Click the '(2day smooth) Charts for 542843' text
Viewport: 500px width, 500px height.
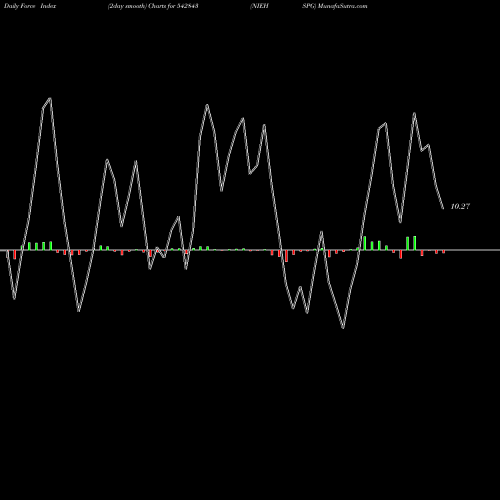coord(153,6)
